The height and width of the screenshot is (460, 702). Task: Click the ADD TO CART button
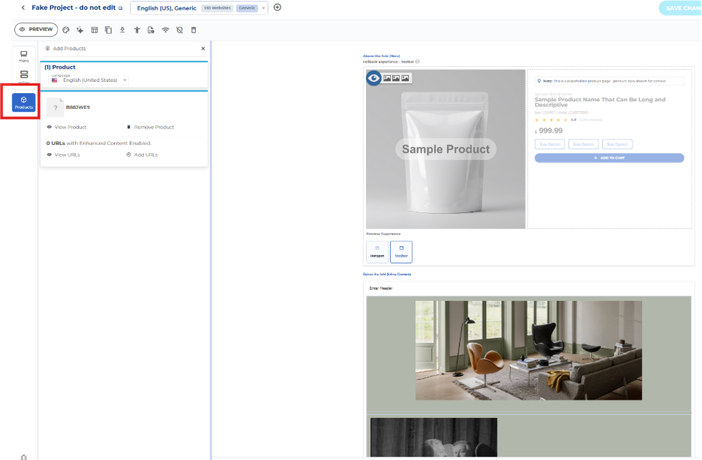tap(609, 158)
